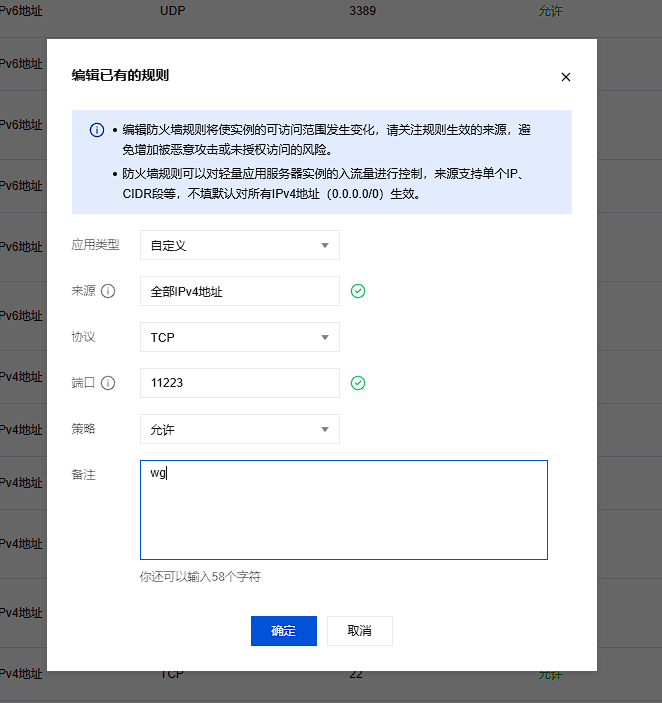Click the 编辑已有的规则 dialog title
Image resolution: width=662 pixels, height=703 pixels.
(120, 75)
